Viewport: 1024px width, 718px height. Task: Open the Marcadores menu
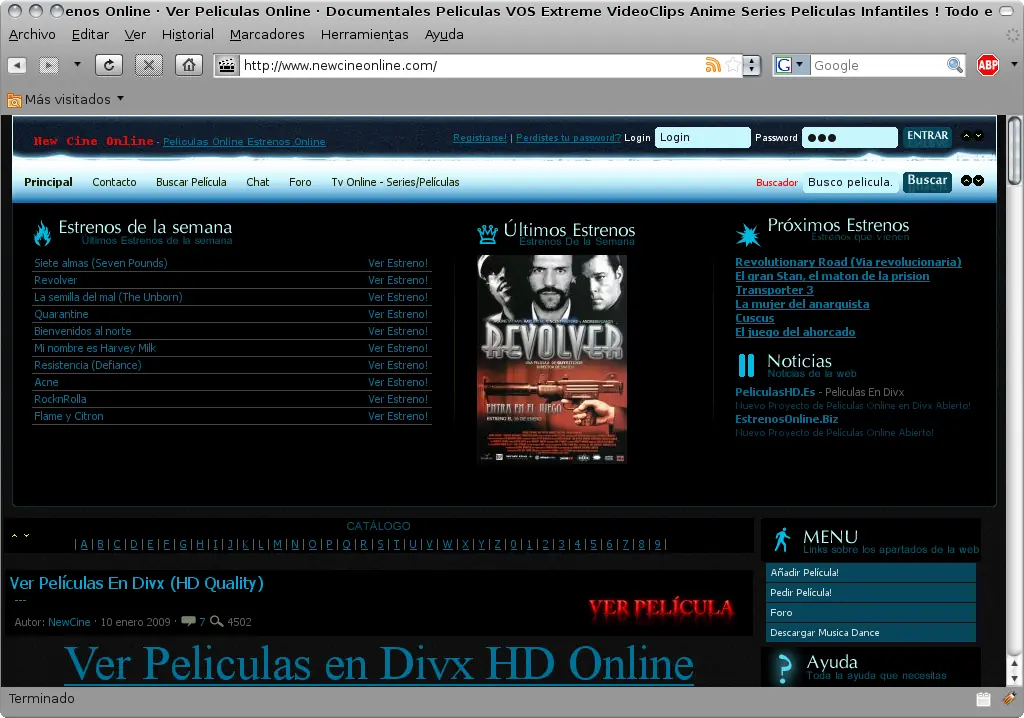tap(267, 35)
